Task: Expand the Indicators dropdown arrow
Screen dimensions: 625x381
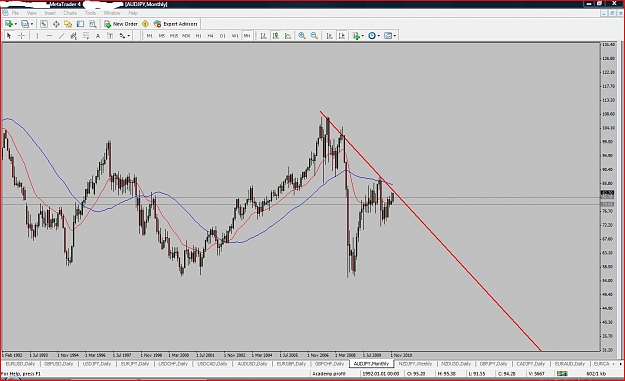Action: (363, 36)
